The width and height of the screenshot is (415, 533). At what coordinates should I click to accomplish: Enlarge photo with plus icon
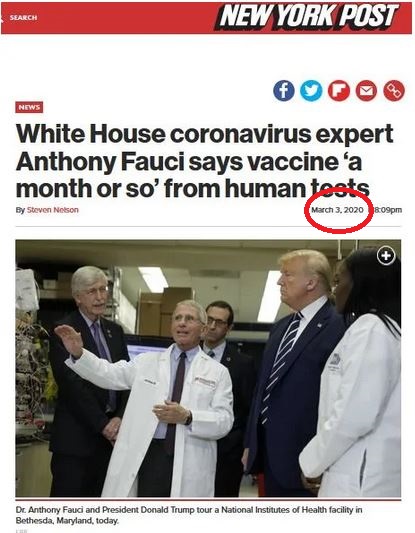tap(386, 256)
